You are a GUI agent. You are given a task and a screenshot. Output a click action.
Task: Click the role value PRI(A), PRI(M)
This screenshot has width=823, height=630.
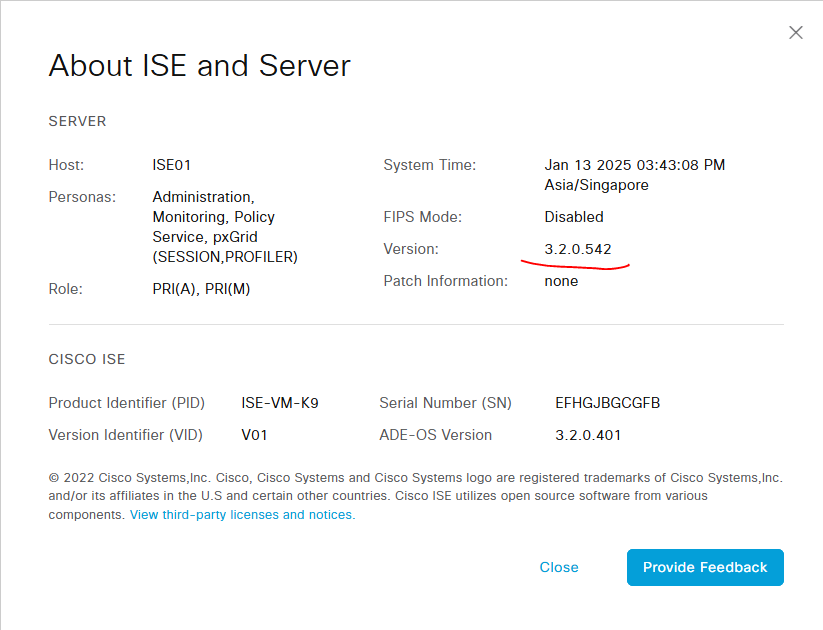[201, 289]
